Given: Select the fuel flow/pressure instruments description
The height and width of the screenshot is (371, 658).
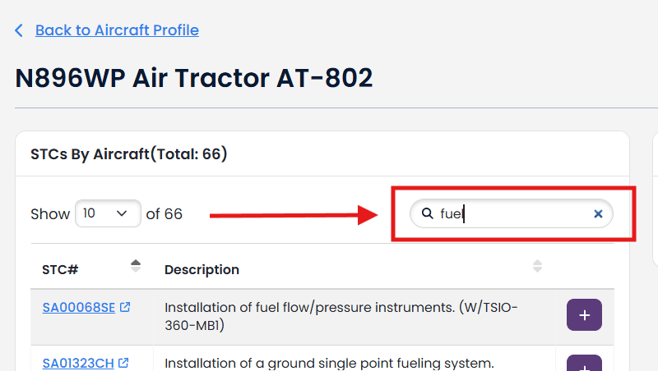Looking at the screenshot, I should coord(341,316).
